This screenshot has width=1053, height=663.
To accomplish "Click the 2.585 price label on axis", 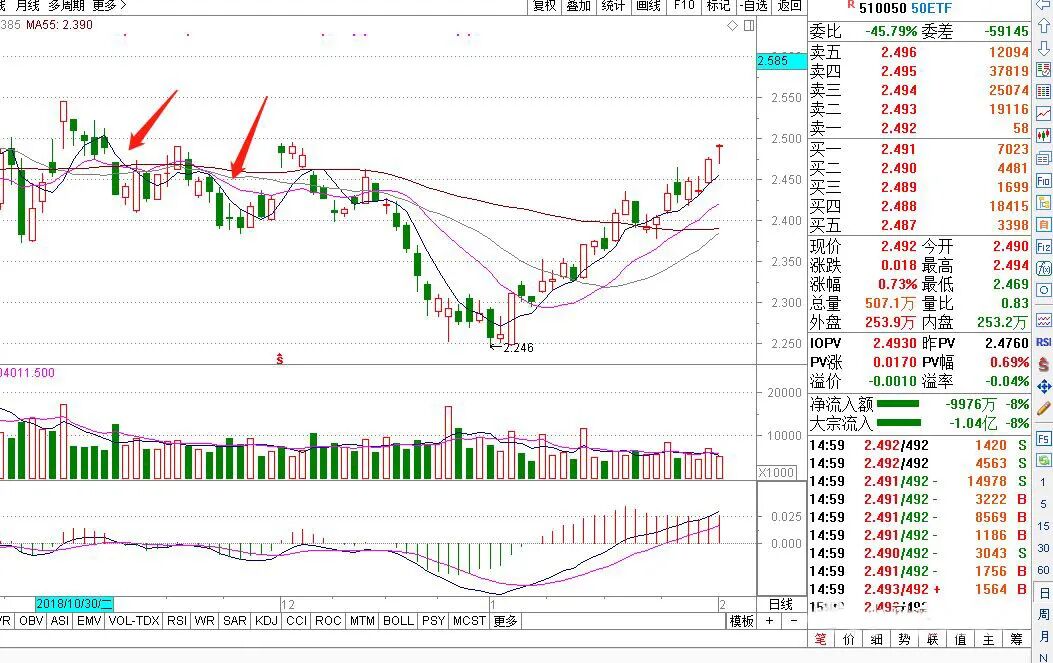I will coord(782,60).
